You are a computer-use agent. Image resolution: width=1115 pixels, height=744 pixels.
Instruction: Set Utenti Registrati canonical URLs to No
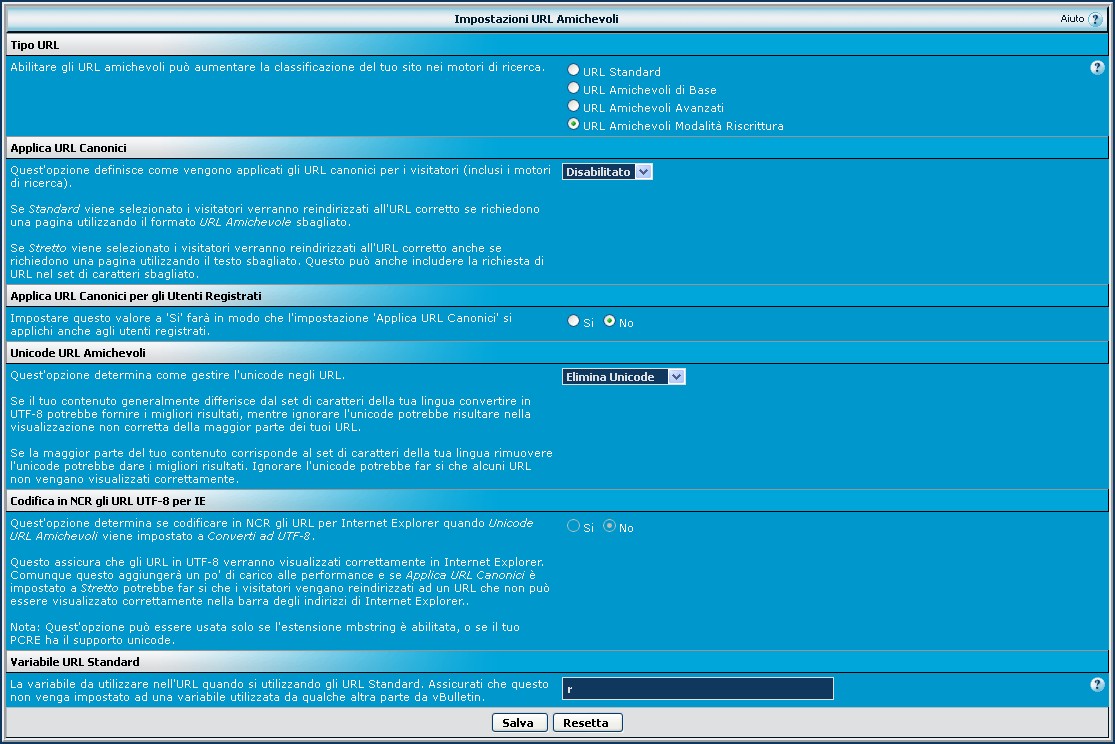[609, 321]
